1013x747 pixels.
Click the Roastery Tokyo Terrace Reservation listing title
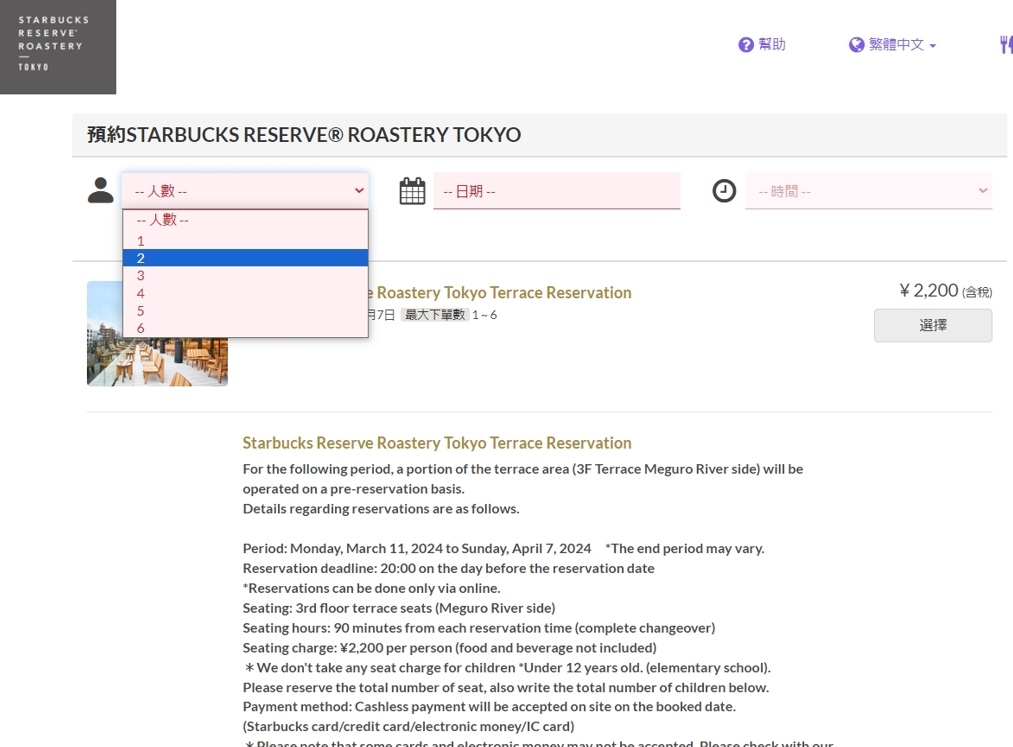coord(500,293)
